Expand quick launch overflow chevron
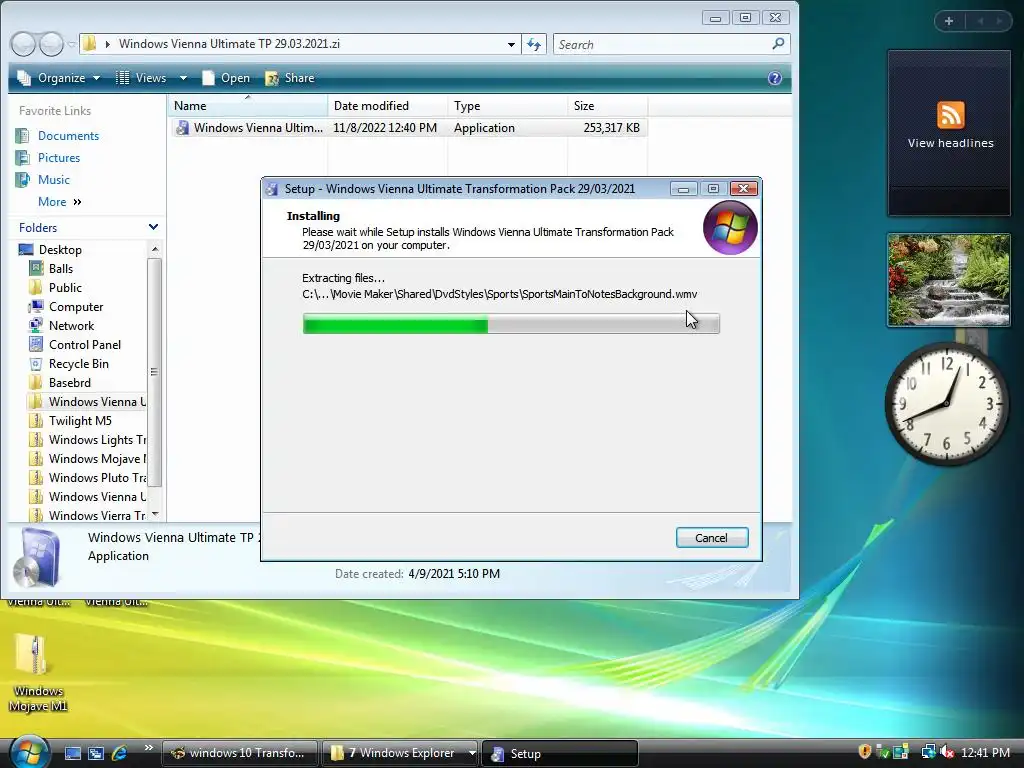 pos(148,748)
